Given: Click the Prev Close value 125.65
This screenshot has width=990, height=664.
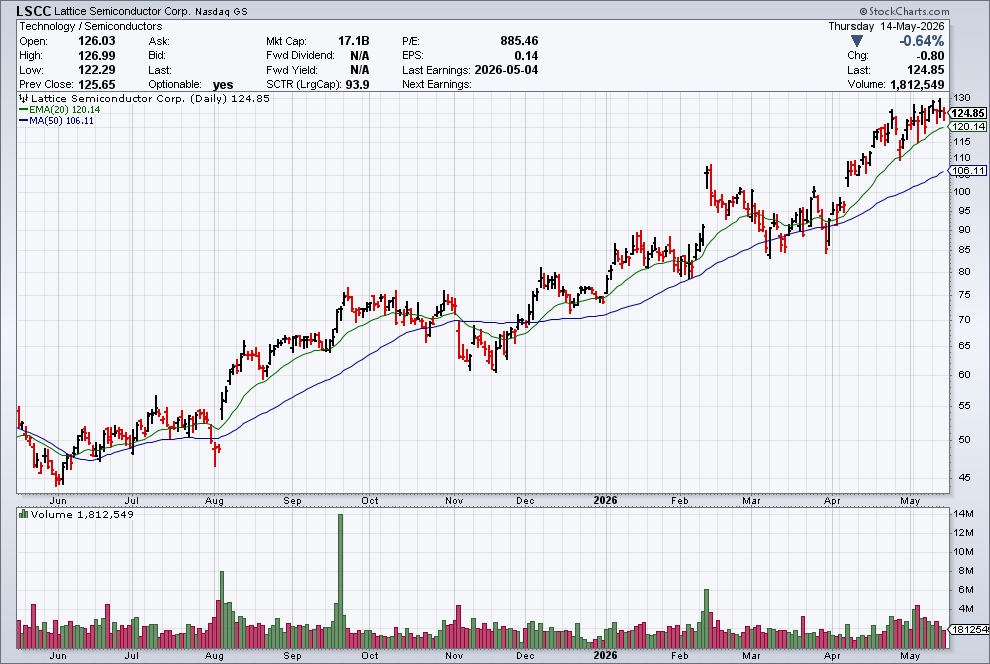Looking at the screenshot, I should (97, 85).
